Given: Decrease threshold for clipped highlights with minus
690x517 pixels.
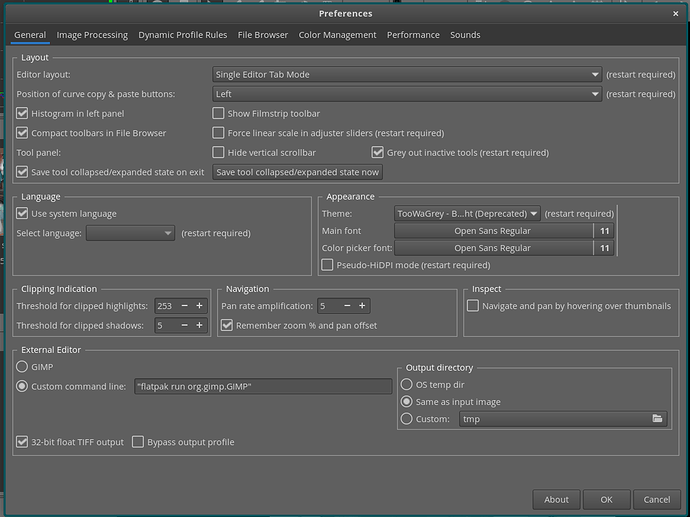Looking at the screenshot, I should pyautogui.click(x=184, y=306).
